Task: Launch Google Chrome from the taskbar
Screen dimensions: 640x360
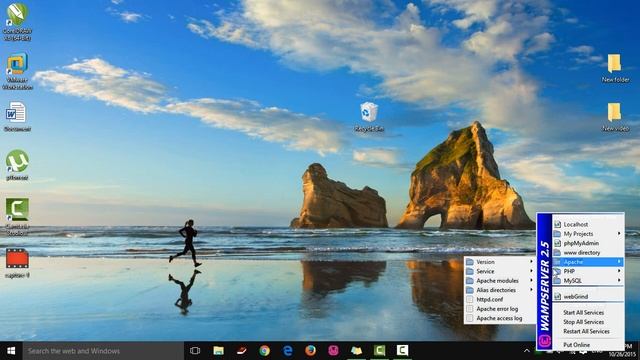Action: point(264,351)
